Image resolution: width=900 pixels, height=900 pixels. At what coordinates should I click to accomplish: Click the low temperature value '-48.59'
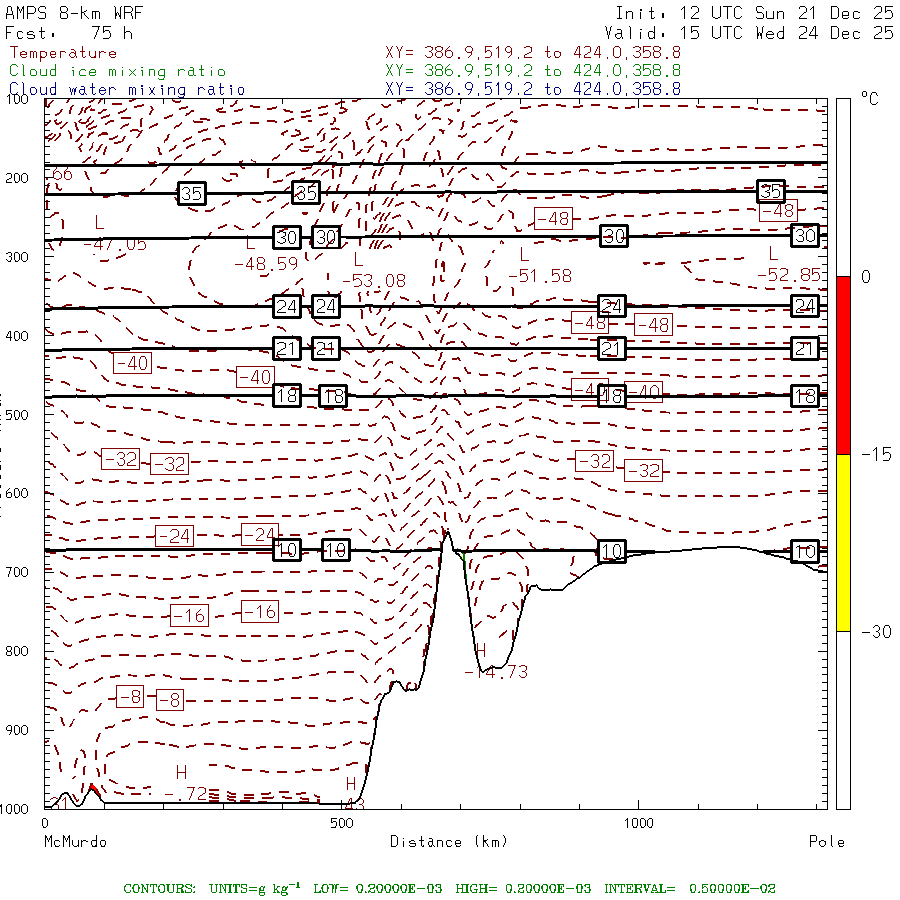(266, 264)
